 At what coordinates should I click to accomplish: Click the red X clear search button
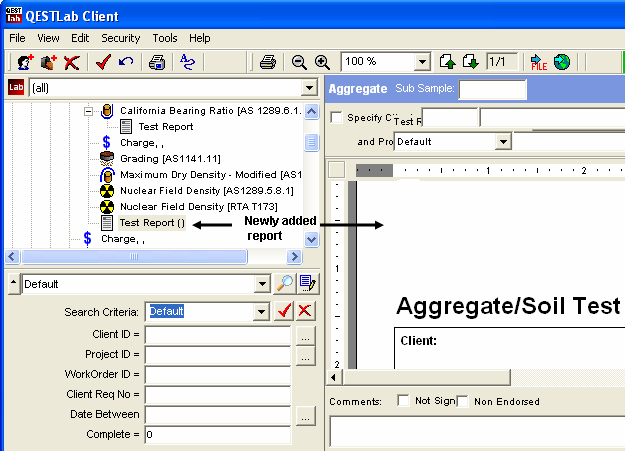point(305,311)
